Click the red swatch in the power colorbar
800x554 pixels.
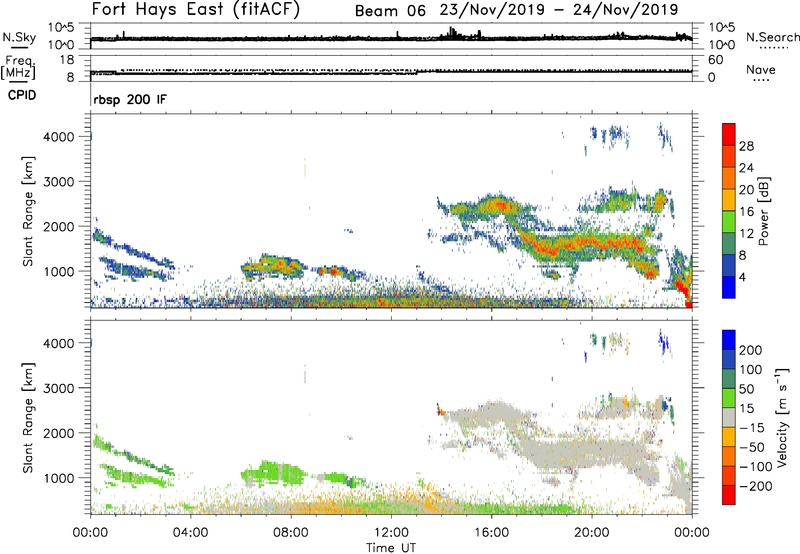(x=729, y=134)
